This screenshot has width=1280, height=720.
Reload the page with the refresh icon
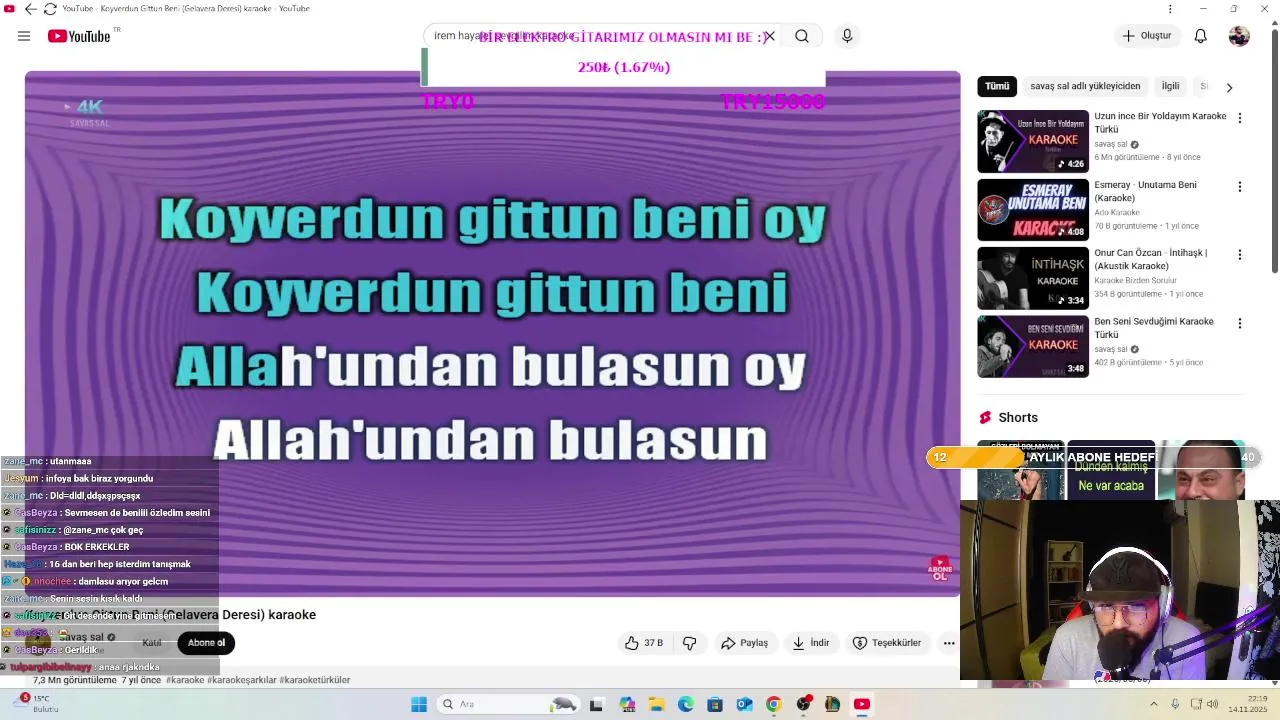50,9
